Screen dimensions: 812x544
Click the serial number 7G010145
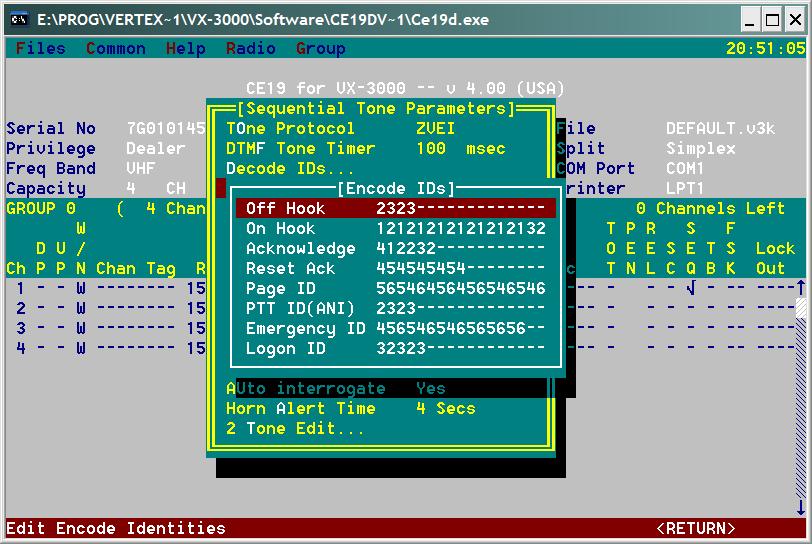pyautogui.click(x=166, y=128)
